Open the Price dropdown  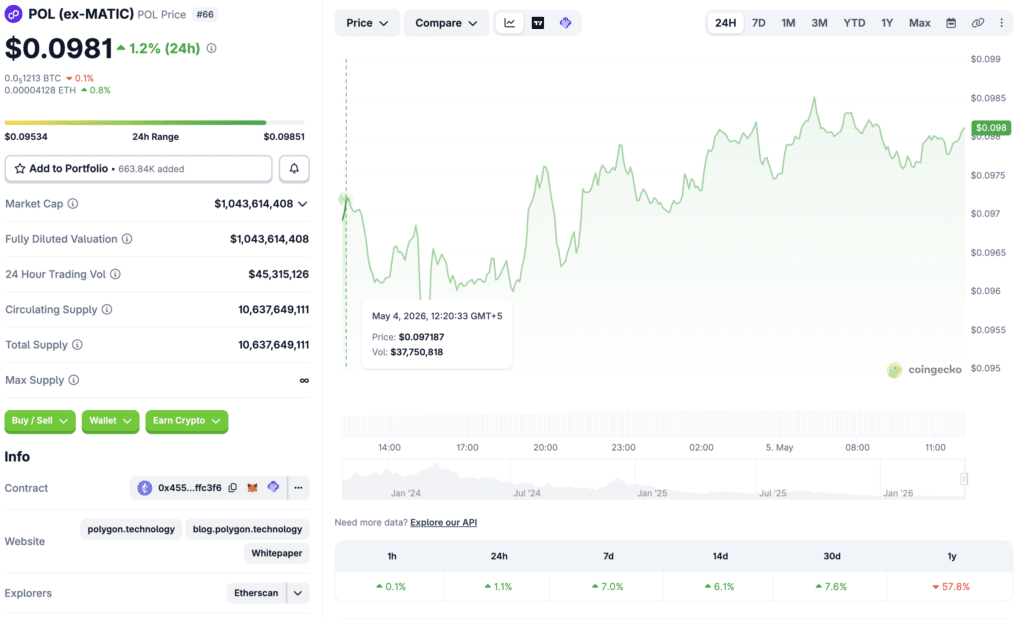point(367,23)
